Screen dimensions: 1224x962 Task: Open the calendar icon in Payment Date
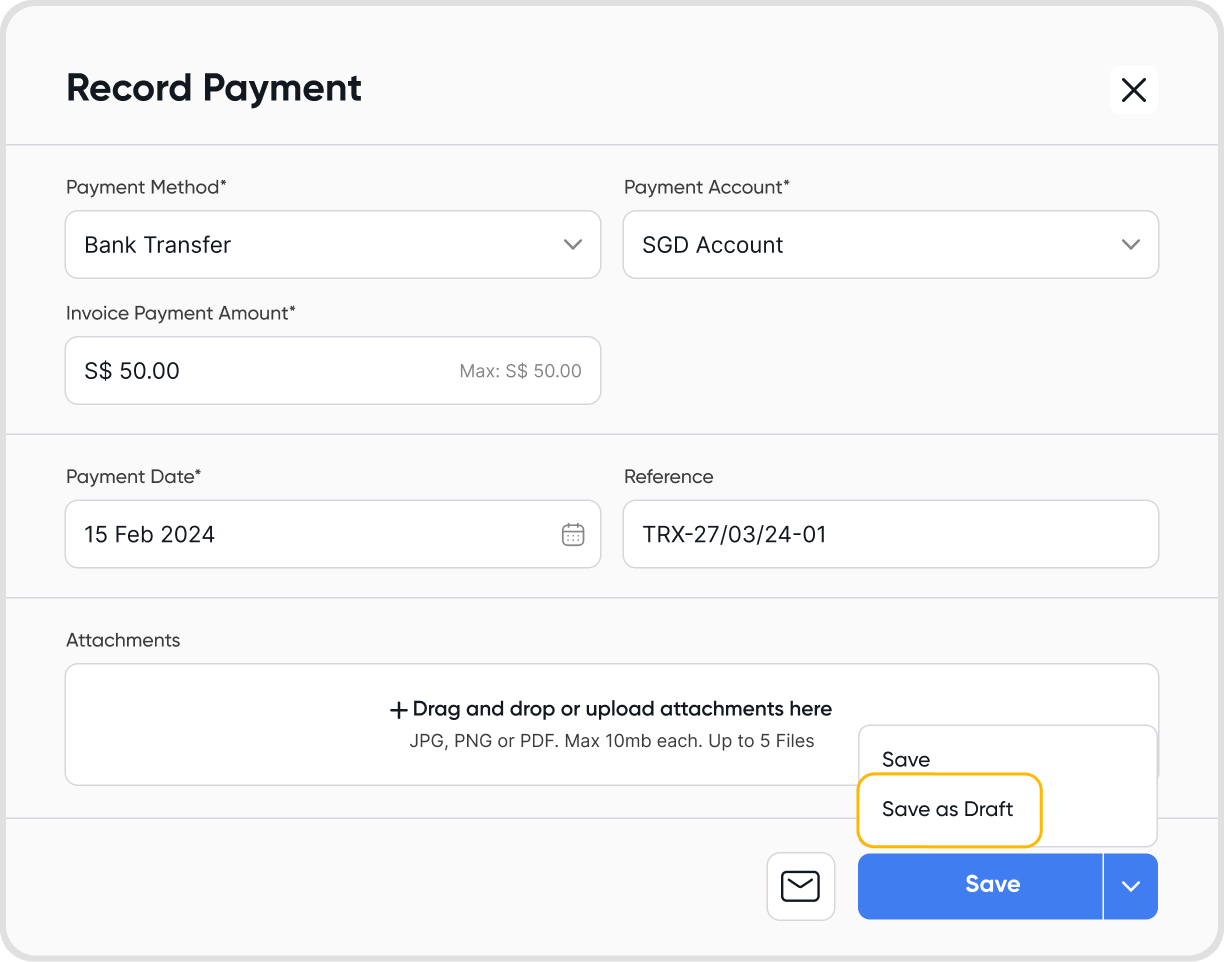point(573,534)
